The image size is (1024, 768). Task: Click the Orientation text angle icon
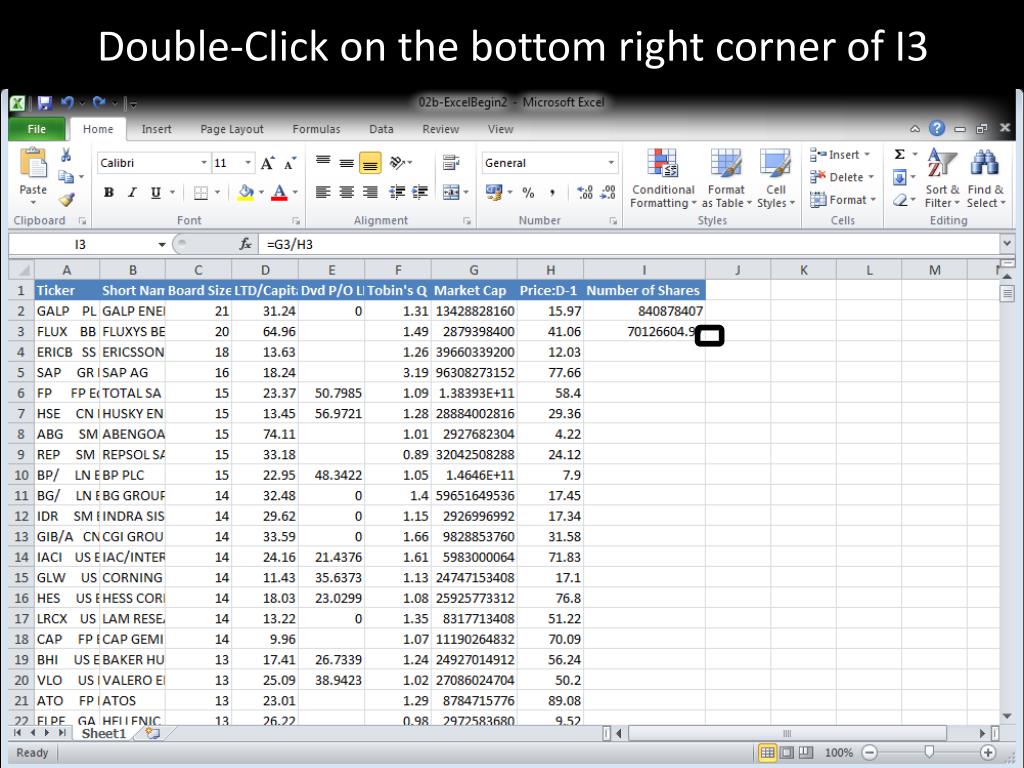pos(398,163)
